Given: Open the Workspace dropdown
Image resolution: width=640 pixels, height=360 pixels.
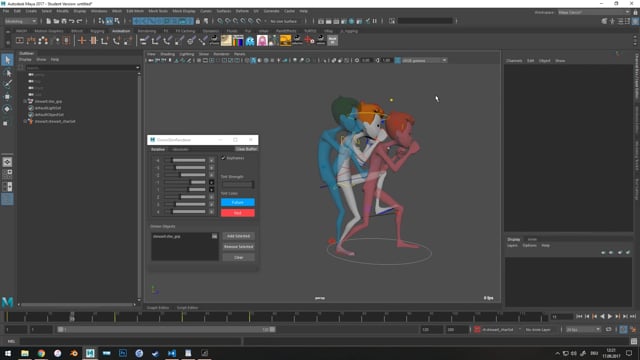Looking at the screenshot, I should [x=594, y=12].
